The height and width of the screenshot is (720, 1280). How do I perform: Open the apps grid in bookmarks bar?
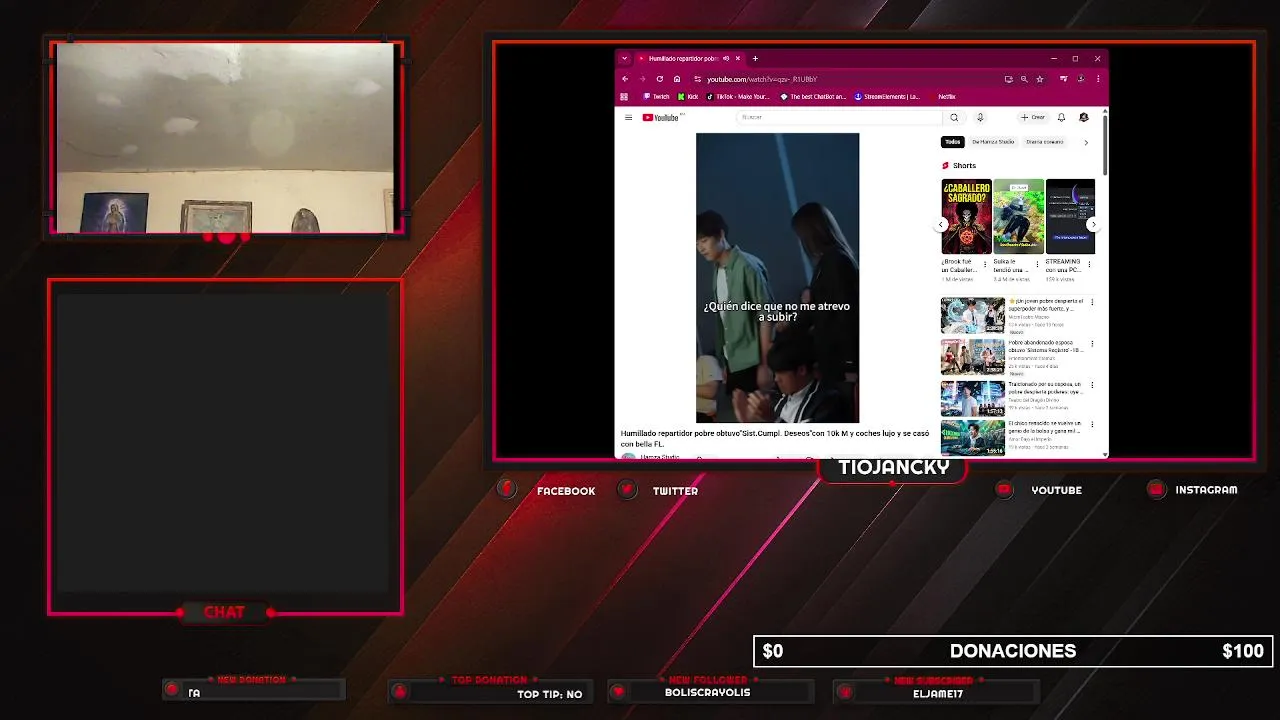(x=624, y=97)
